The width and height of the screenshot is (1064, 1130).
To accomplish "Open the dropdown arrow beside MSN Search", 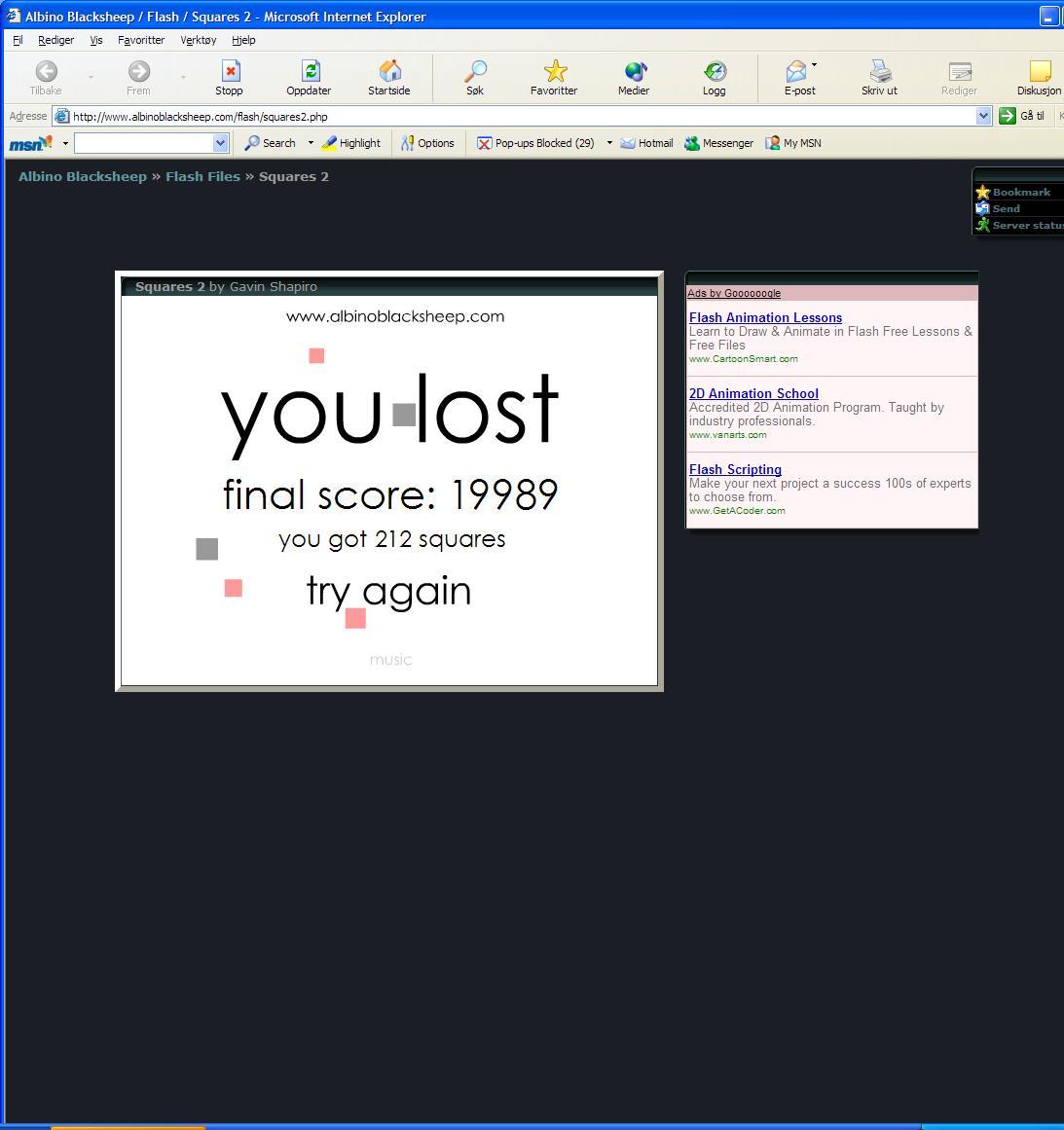I will pos(311,143).
